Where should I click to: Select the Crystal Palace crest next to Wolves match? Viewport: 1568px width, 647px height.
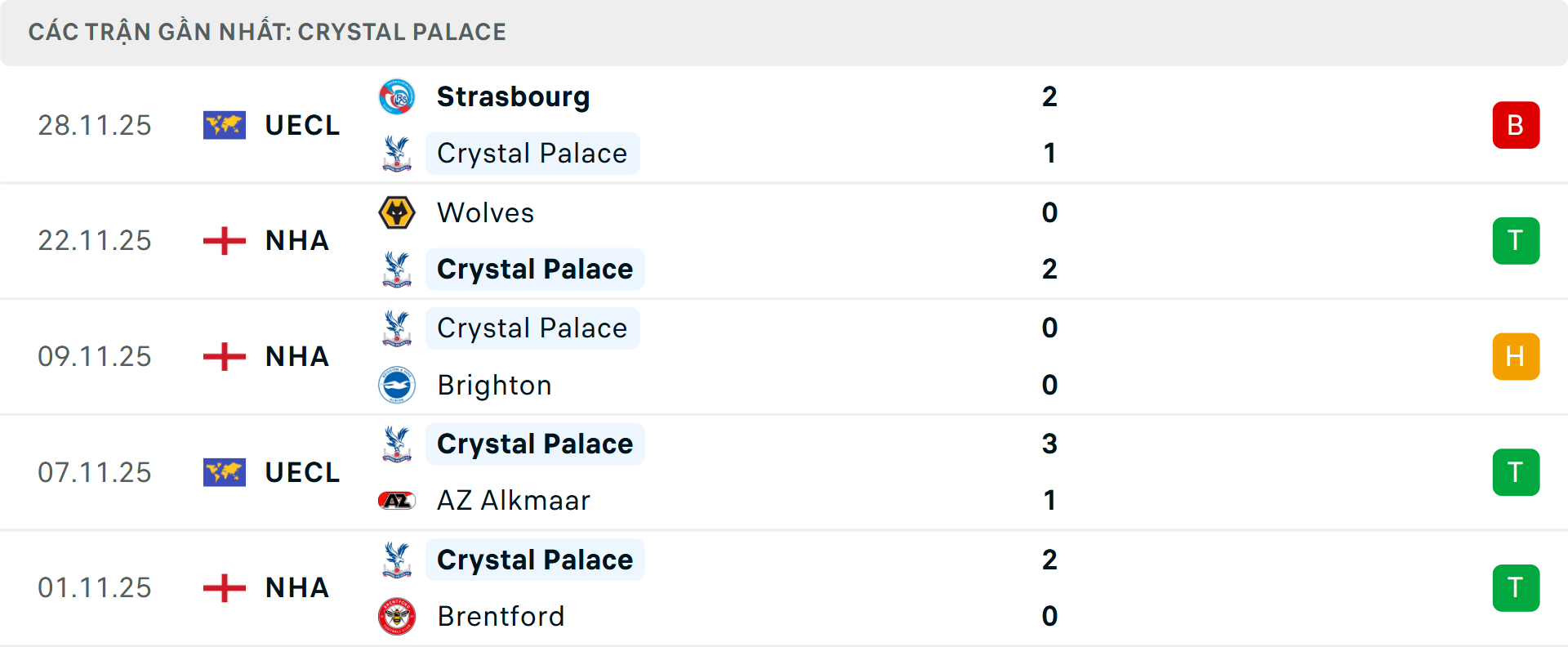397,269
